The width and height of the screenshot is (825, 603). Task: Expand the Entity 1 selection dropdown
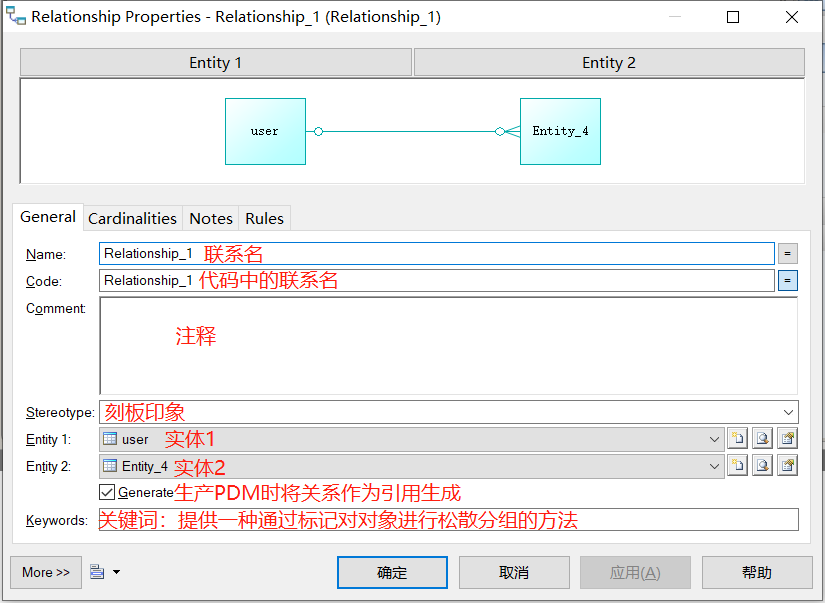point(716,438)
